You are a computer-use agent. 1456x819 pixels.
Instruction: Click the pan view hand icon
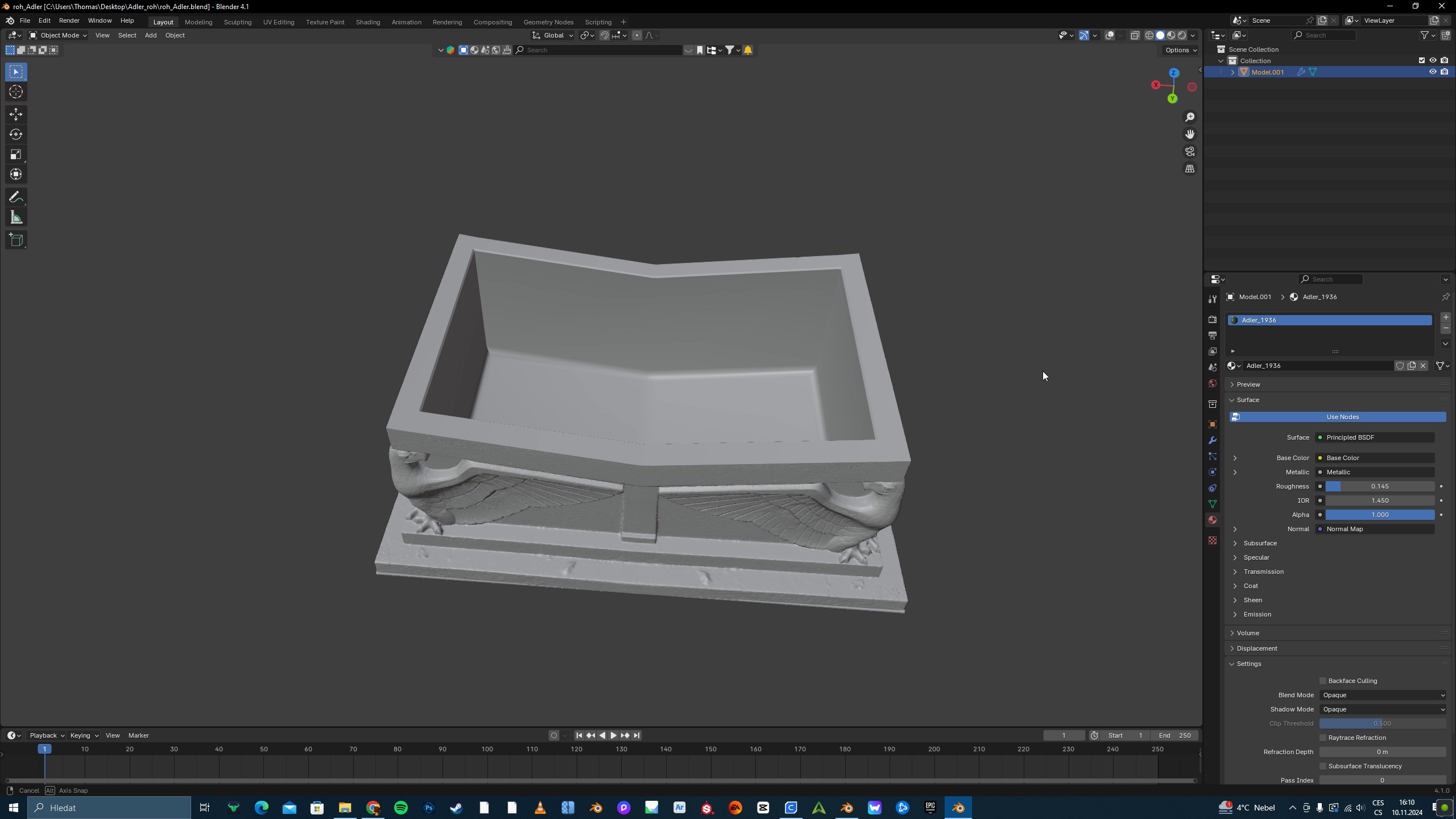pyautogui.click(x=1190, y=134)
